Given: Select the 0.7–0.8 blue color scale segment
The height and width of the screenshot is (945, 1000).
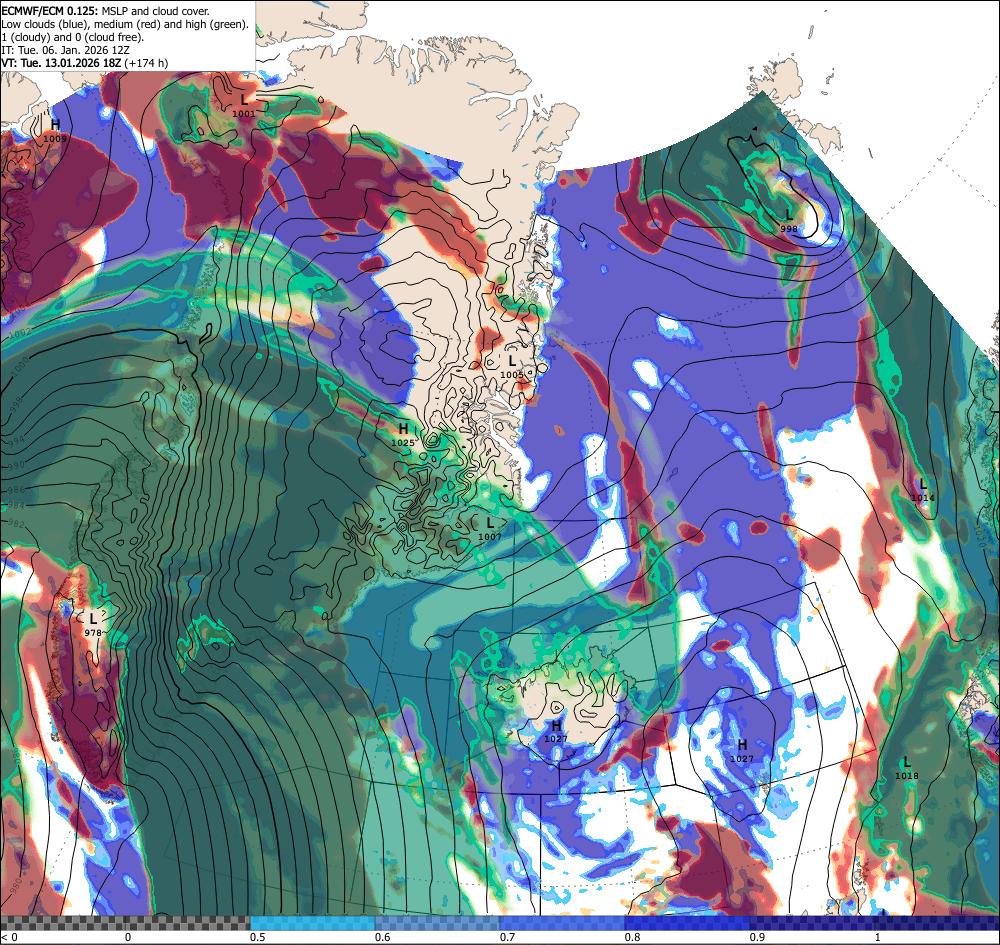Looking at the screenshot, I should (562, 923).
